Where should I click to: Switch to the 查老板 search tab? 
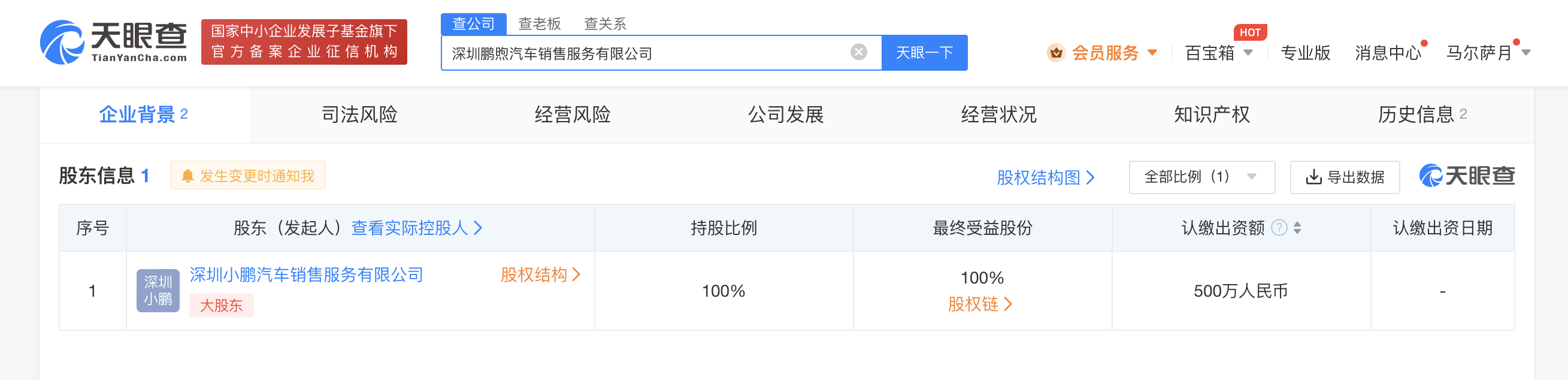tap(539, 24)
